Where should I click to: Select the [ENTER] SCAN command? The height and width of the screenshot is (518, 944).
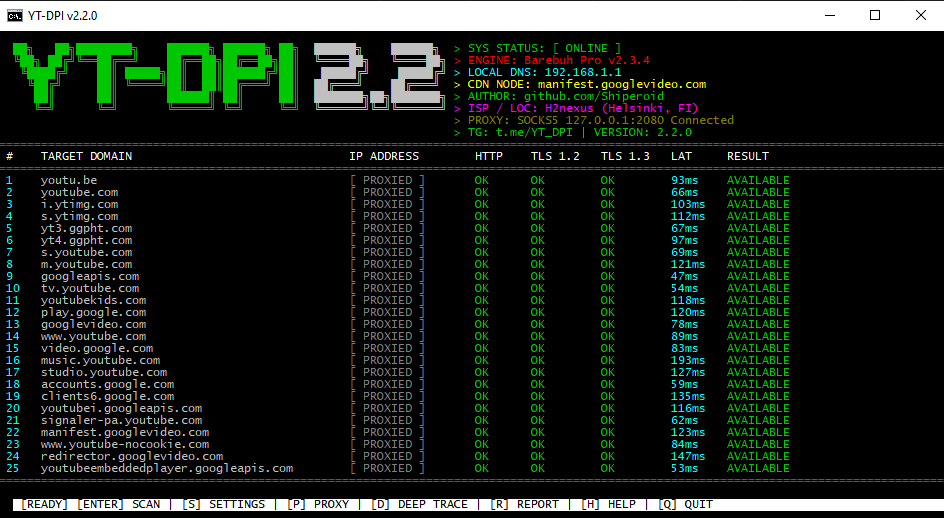tap(119, 504)
